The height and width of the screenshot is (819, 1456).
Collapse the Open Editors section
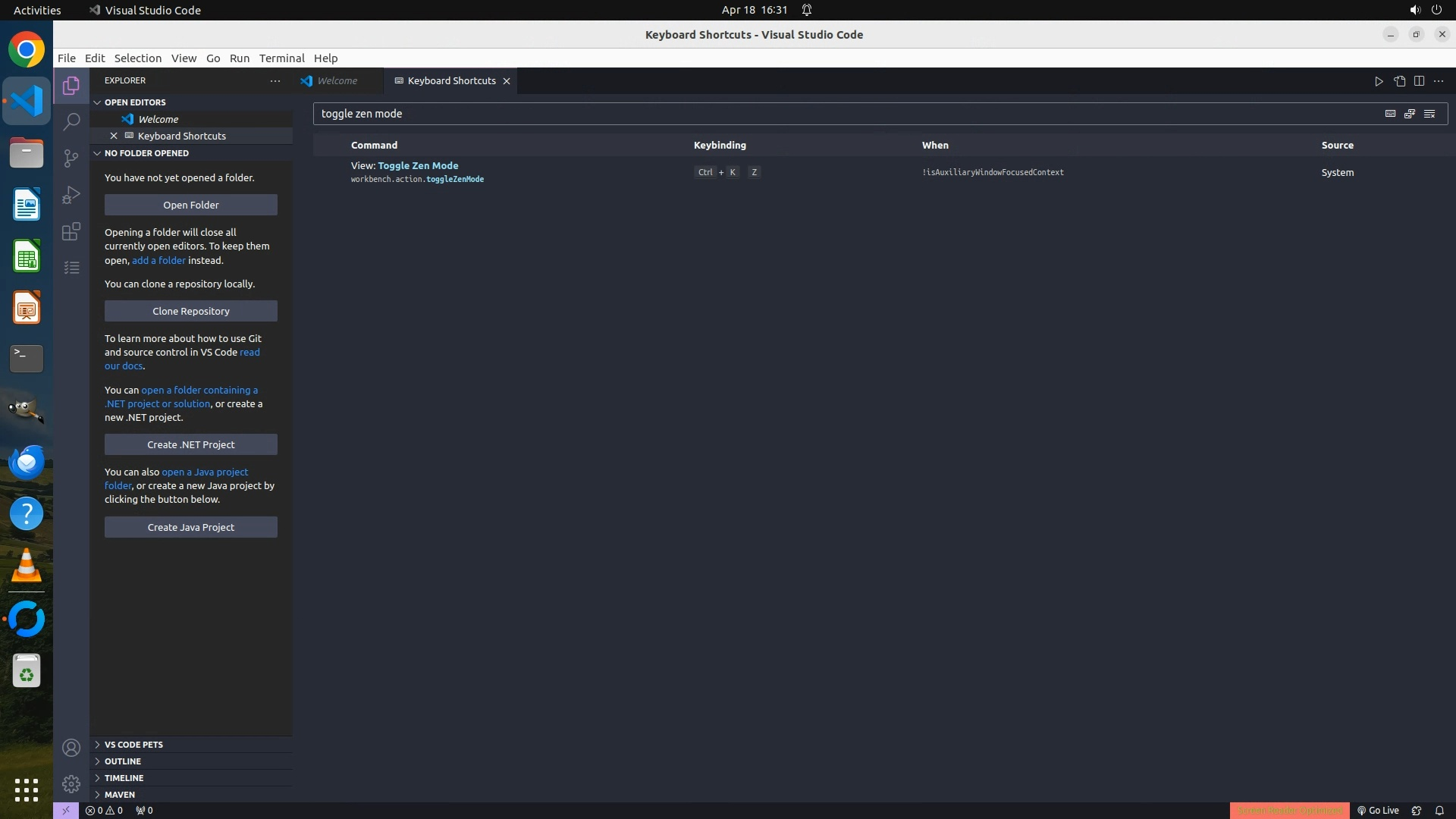point(135,102)
